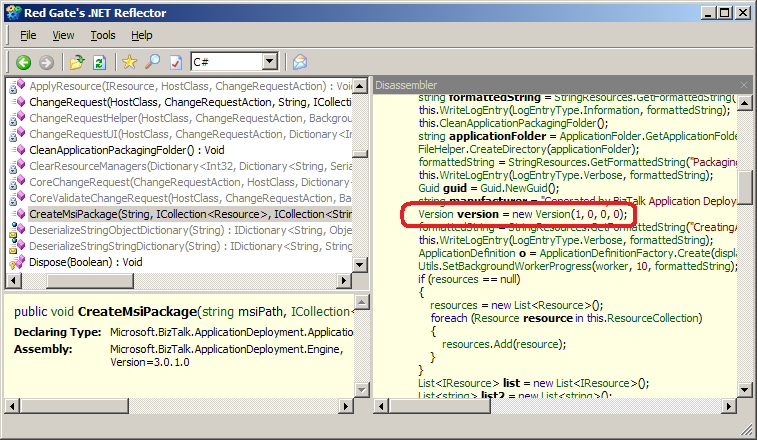The image size is (757, 440).
Task: Click the tree pane scroll left arrow
Action: tap(13, 280)
